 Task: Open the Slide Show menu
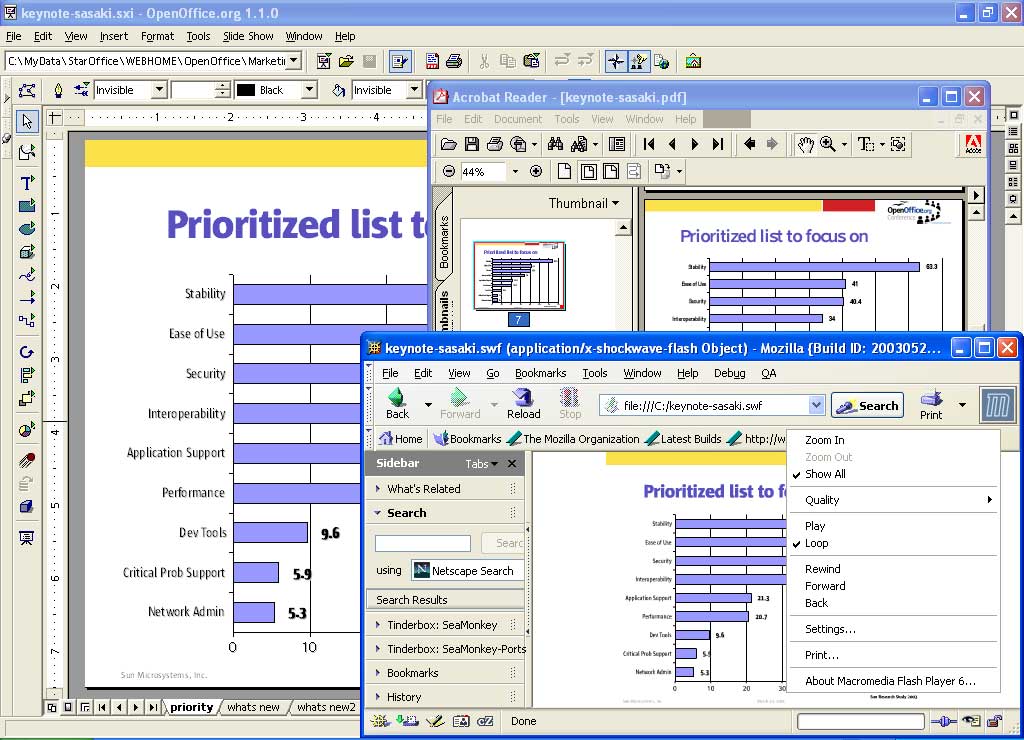click(x=247, y=36)
